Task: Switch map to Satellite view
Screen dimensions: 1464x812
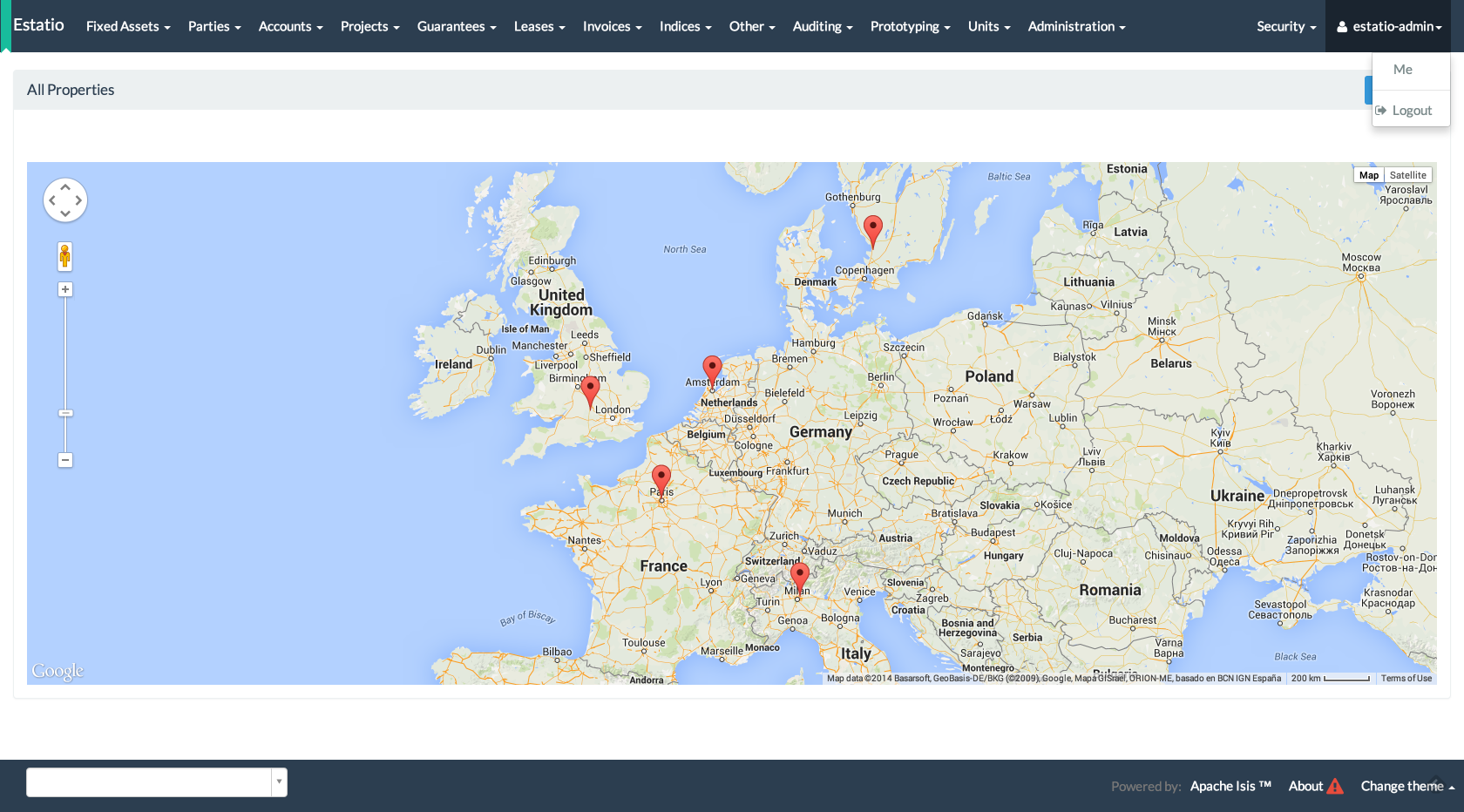Action: (1407, 175)
